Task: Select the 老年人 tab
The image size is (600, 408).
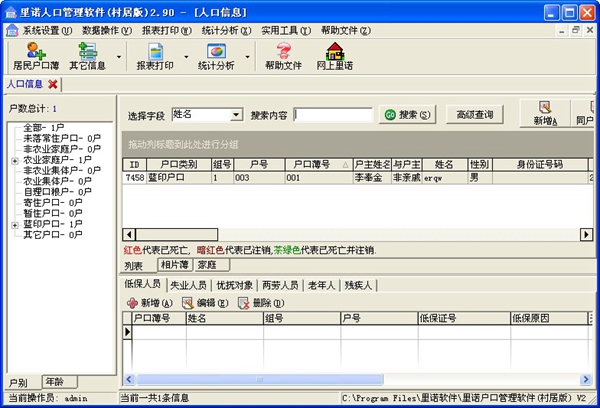Action: click(x=321, y=285)
